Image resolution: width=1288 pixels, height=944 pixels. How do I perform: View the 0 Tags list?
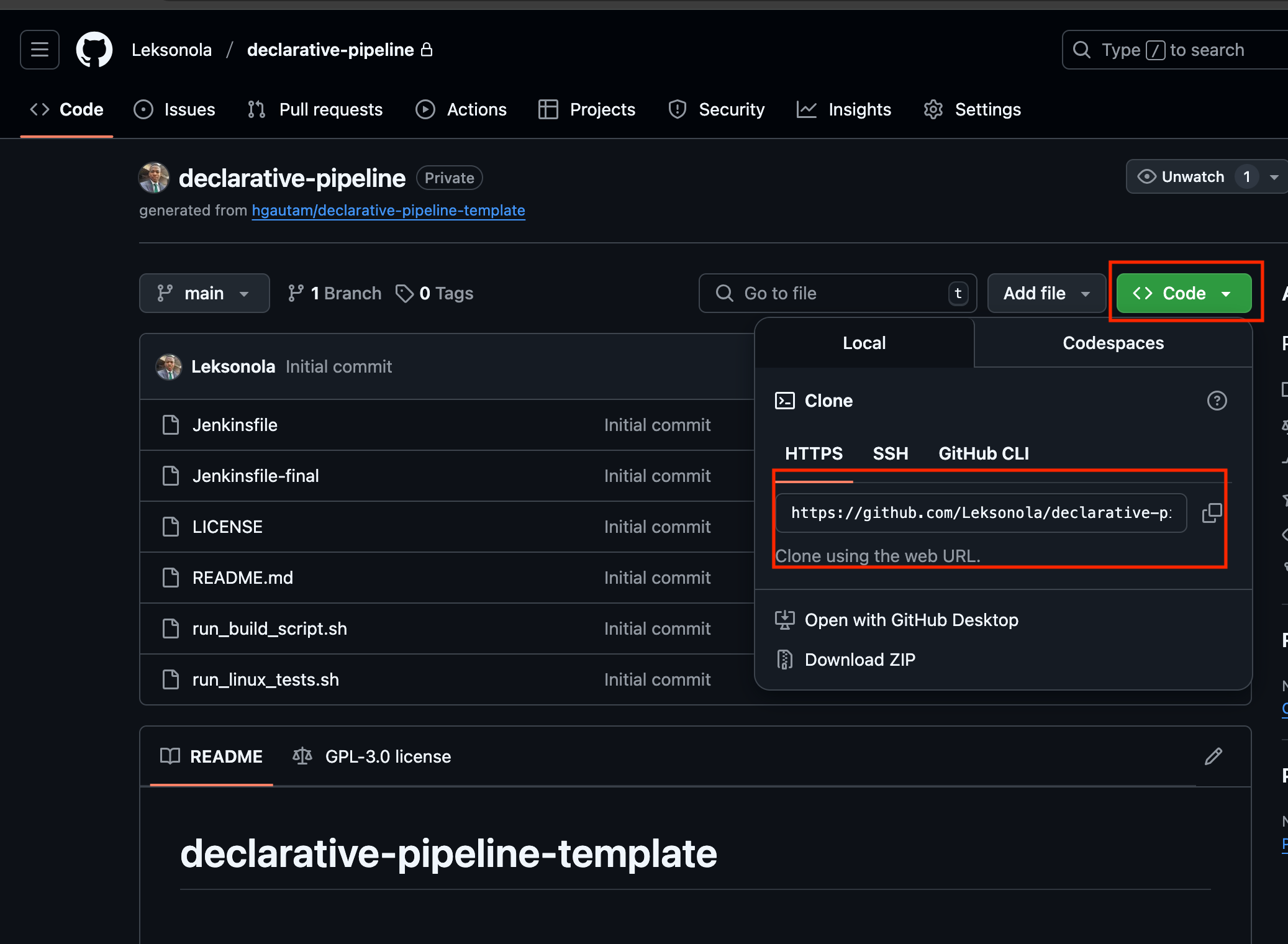point(435,293)
